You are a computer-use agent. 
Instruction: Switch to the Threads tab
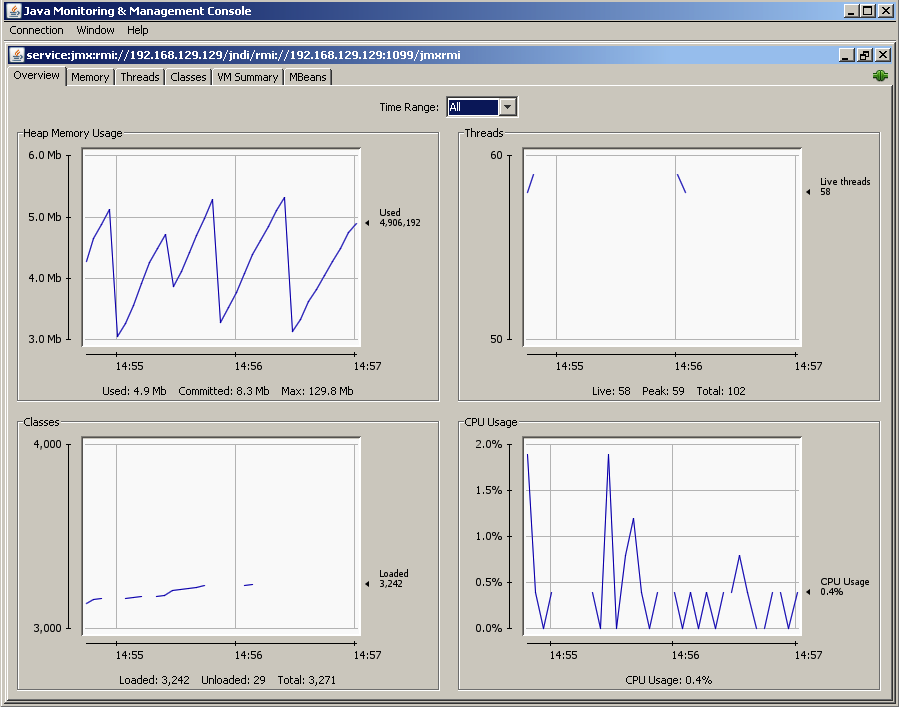[x=140, y=77]
